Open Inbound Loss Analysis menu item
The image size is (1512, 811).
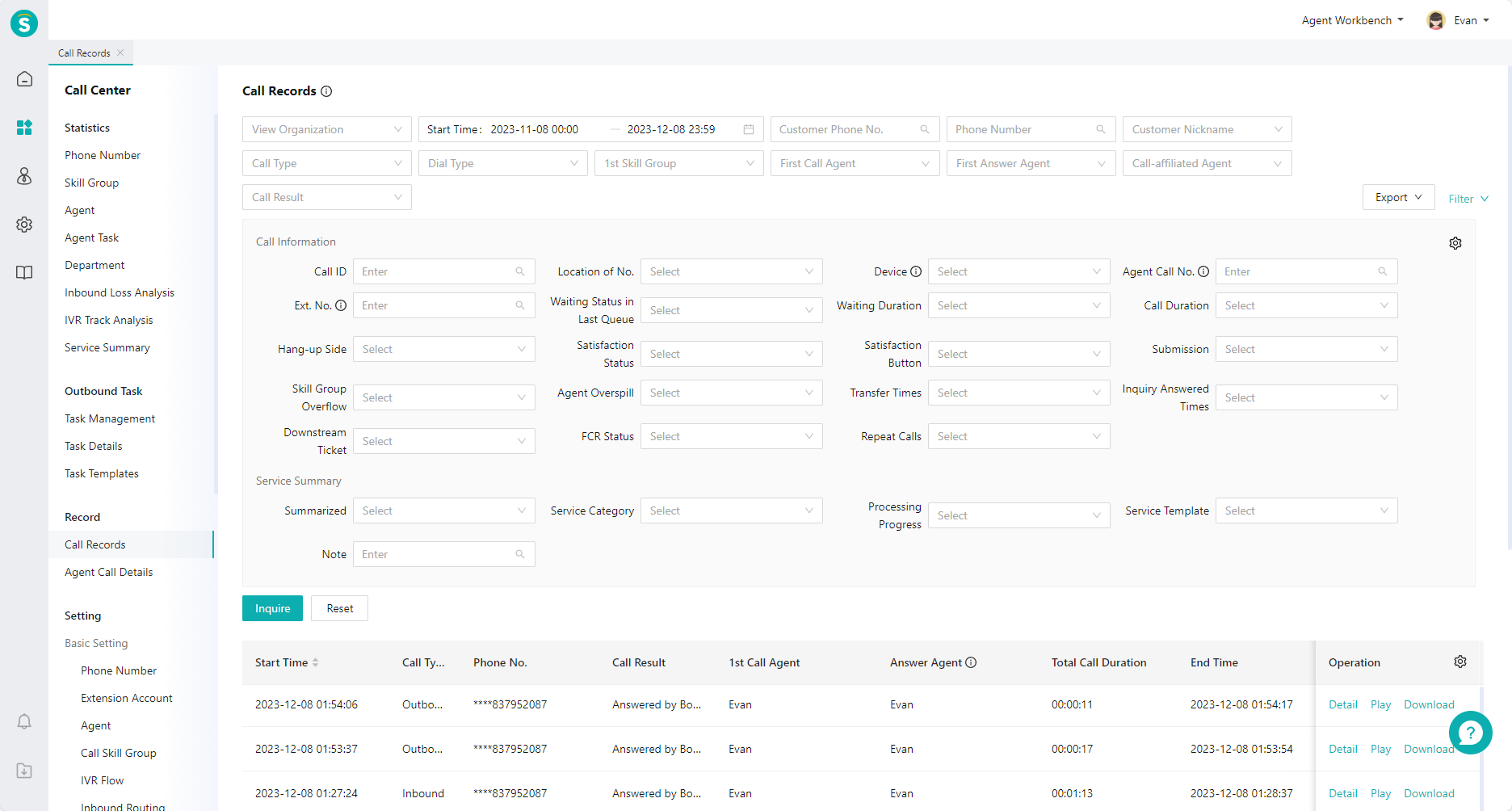(120, 292)
